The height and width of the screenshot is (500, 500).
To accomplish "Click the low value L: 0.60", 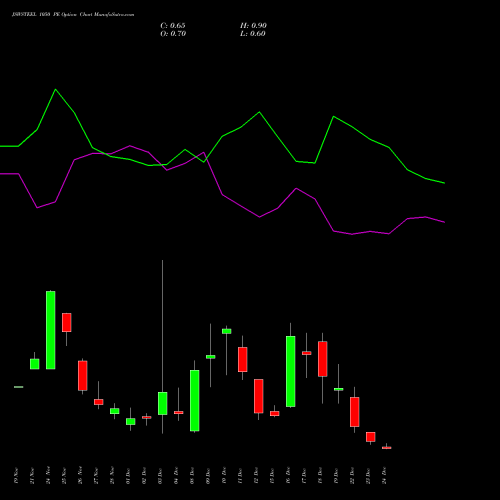I will click(x=253, y=34).
